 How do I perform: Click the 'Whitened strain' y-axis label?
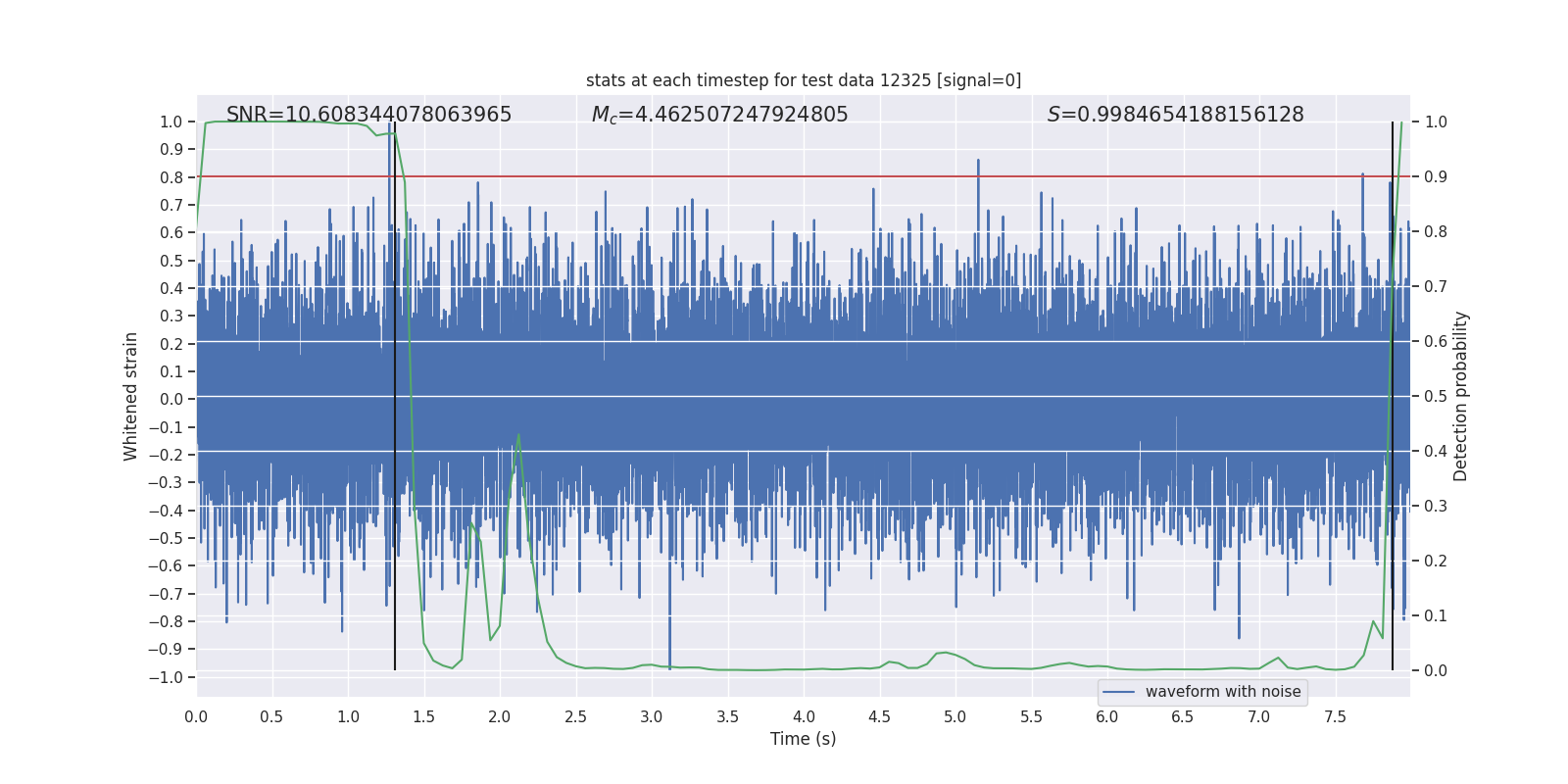(130, 396)
